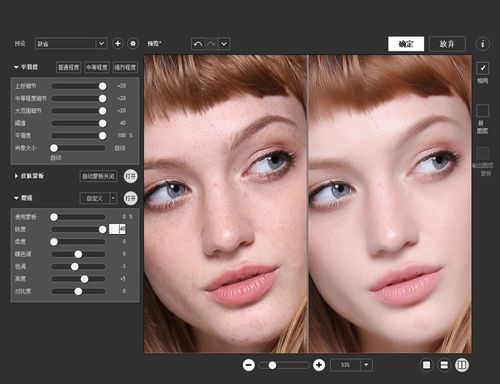This screenshot has height=384, width=500.
Task: Collapse the 增强 enhancements section
Action: point(16,198)
